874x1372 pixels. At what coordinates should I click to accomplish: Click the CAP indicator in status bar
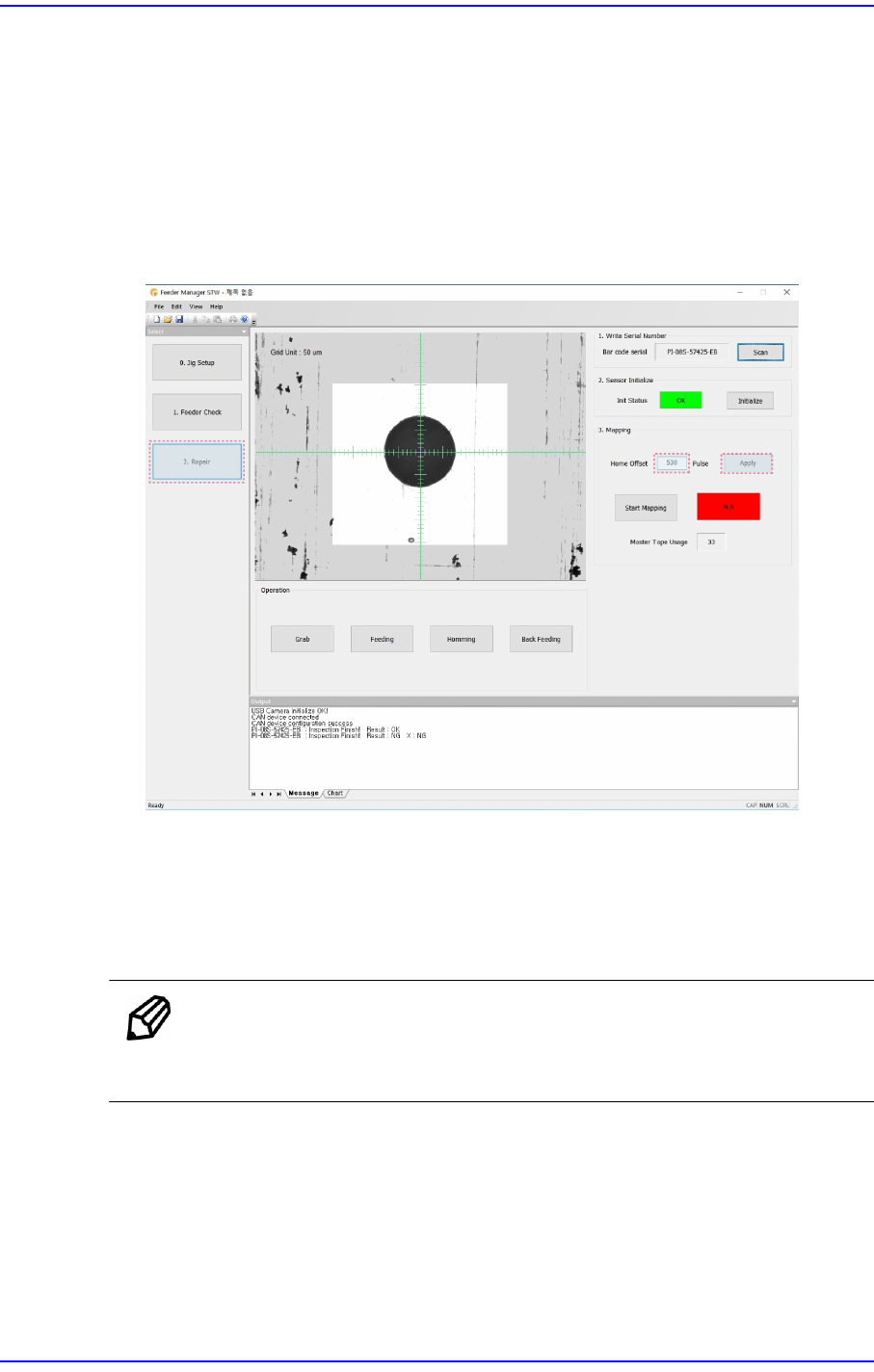[752, 805]
